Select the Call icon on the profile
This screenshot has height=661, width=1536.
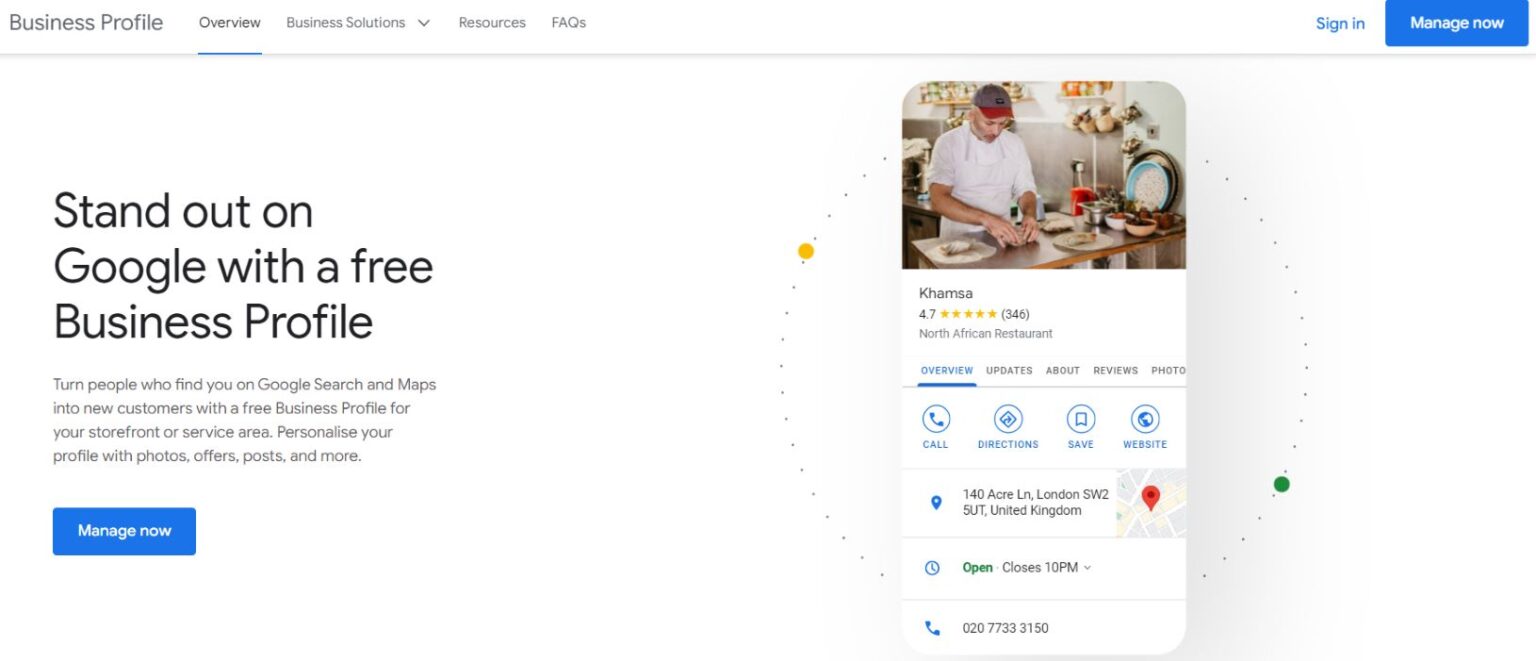pyautogui.click(x=934, y=418)
